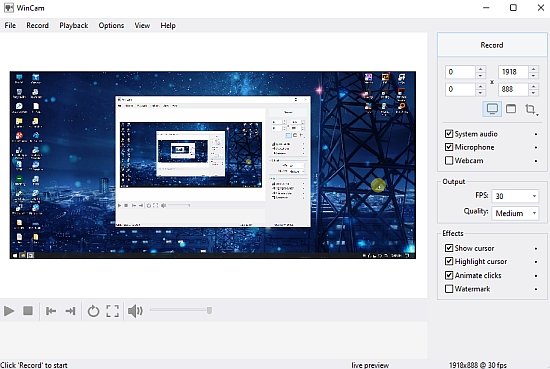Expand the Quality dropdown set to Medium

[515, 213]
